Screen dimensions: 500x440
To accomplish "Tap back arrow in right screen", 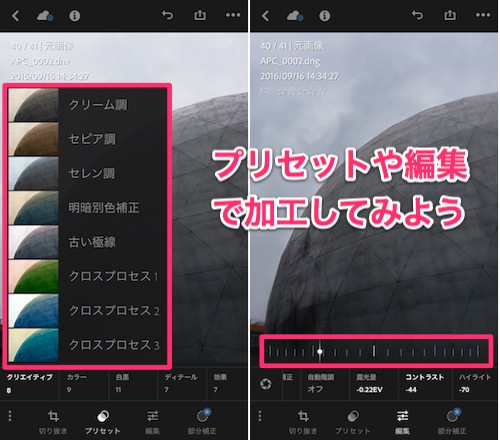I will [x=265, y=16].
